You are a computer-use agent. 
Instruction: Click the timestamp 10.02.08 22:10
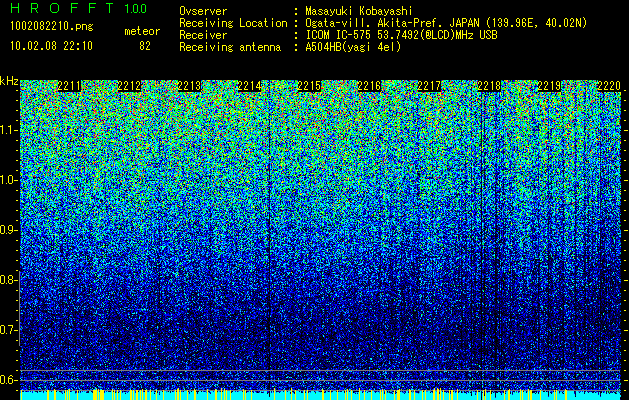(x=51, y=45)
